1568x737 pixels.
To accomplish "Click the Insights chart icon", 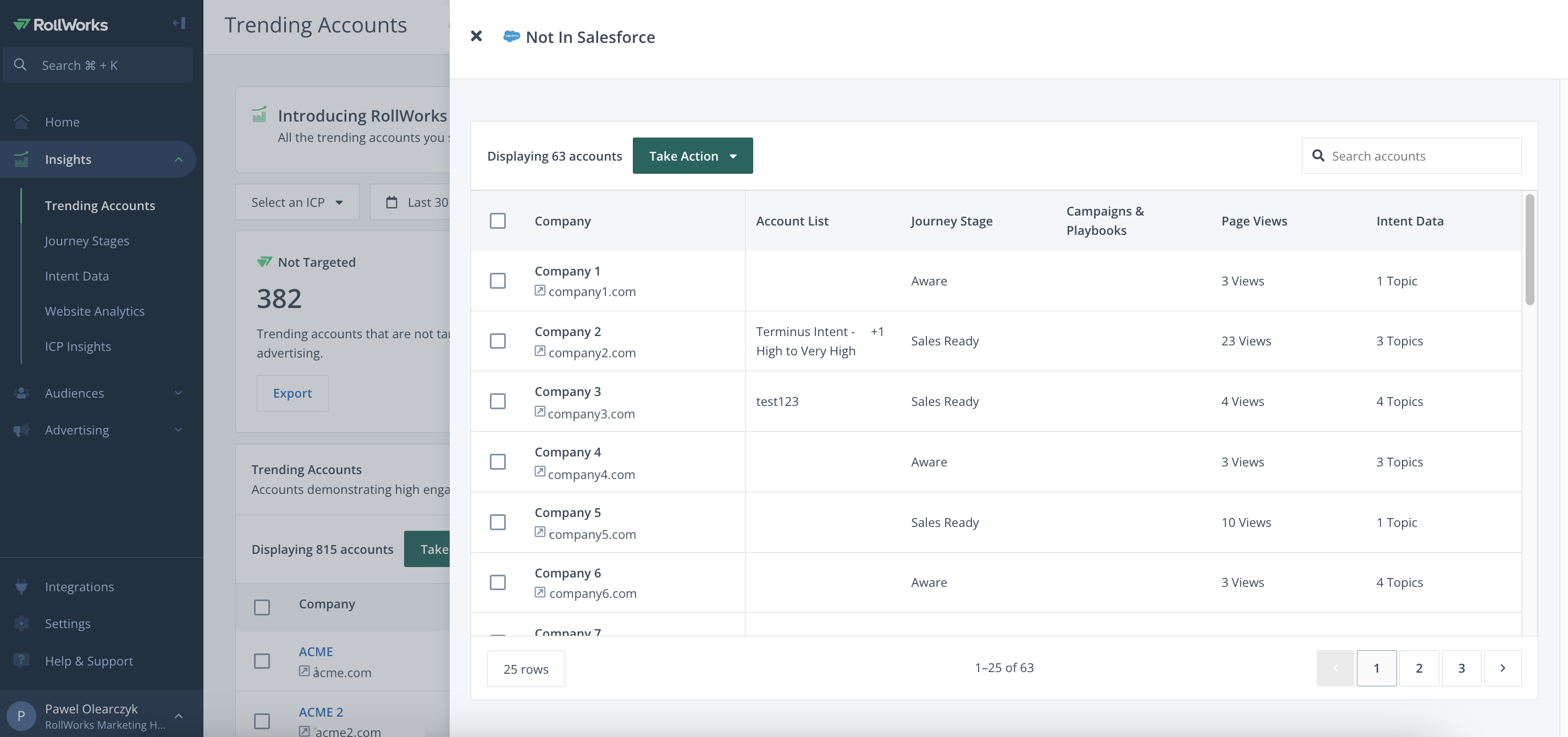I will [21, 159].
